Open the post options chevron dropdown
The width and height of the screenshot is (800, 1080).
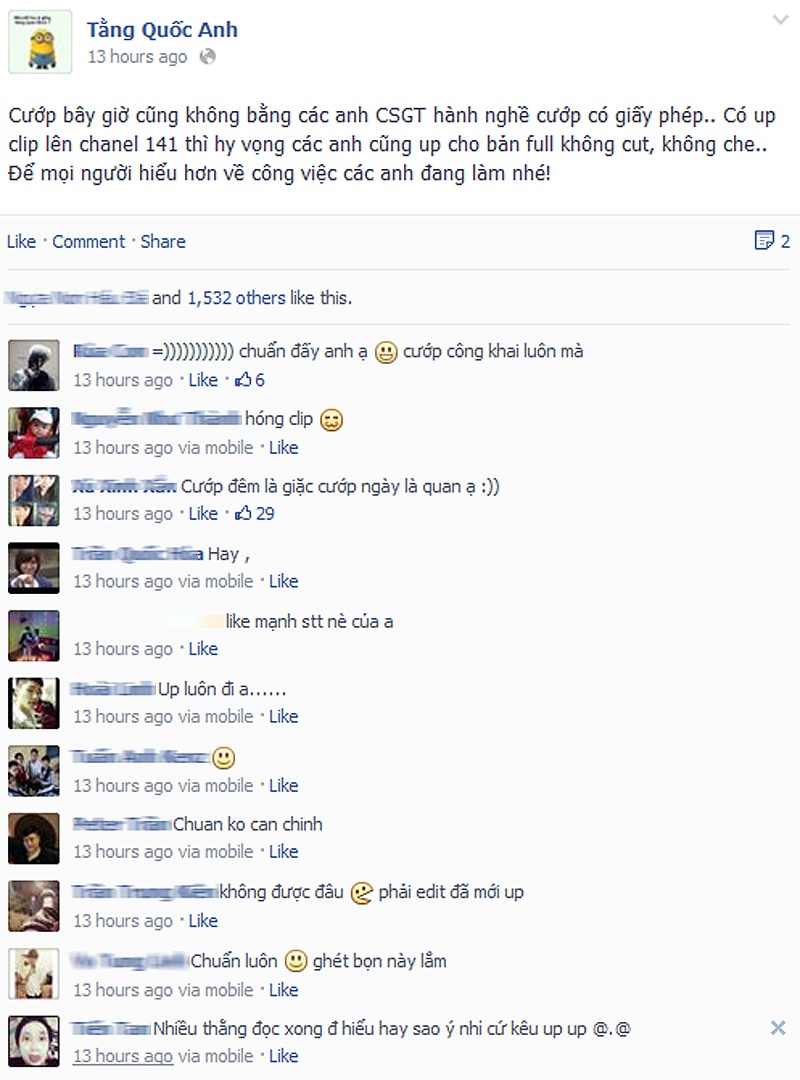(x=779, y=20)
